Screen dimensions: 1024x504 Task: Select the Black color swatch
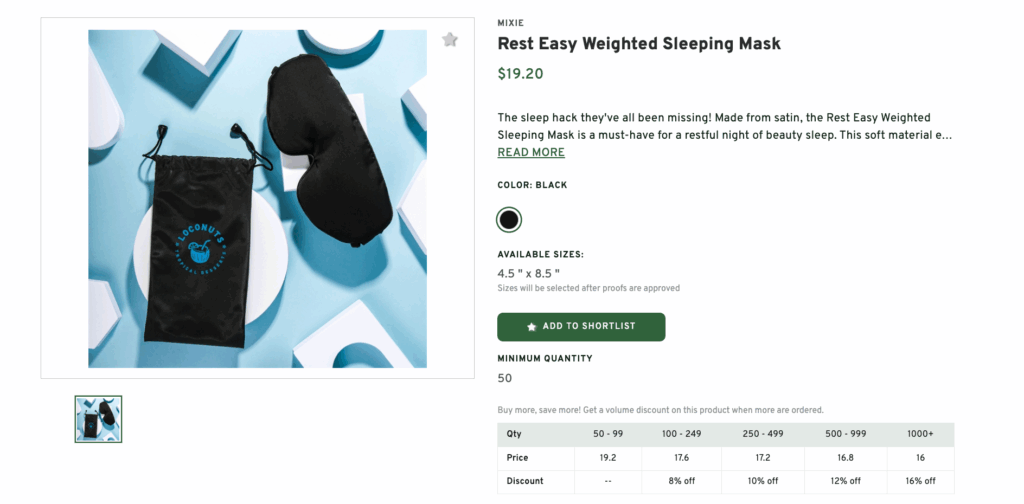(509, 219)
